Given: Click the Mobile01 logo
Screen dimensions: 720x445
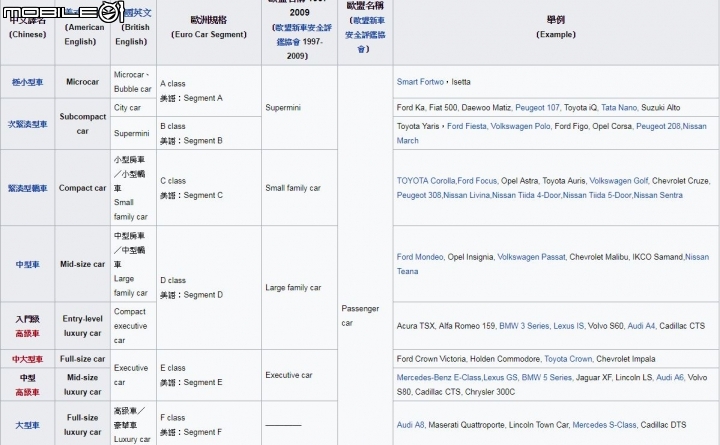Looking at the screenshot, I should coord(63,11).
